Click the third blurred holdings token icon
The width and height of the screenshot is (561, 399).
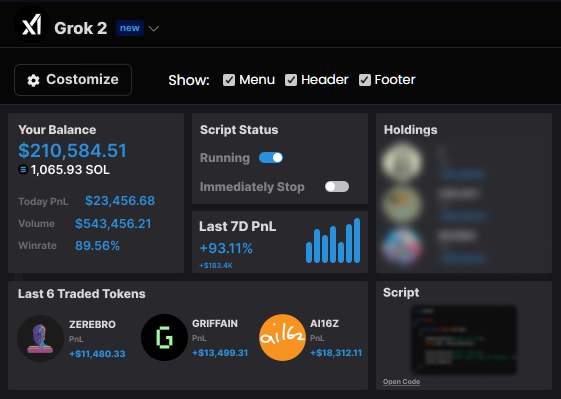[402, 246]
